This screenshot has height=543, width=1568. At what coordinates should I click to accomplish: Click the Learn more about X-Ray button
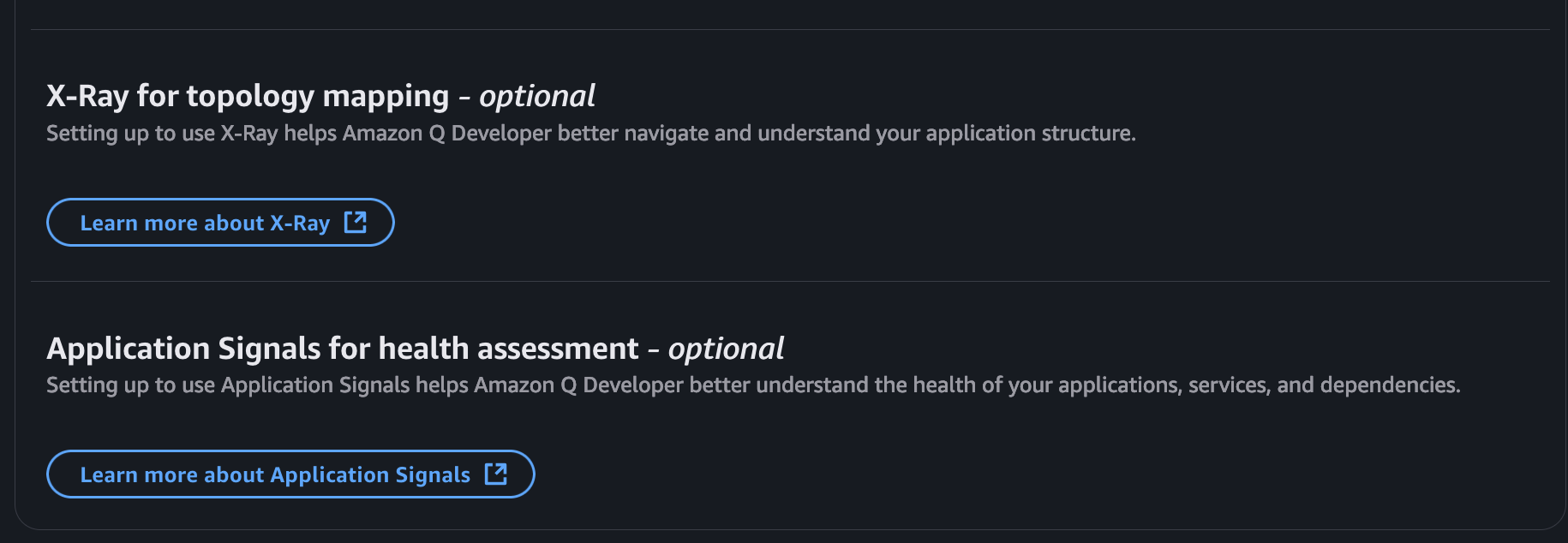point(205,223)
